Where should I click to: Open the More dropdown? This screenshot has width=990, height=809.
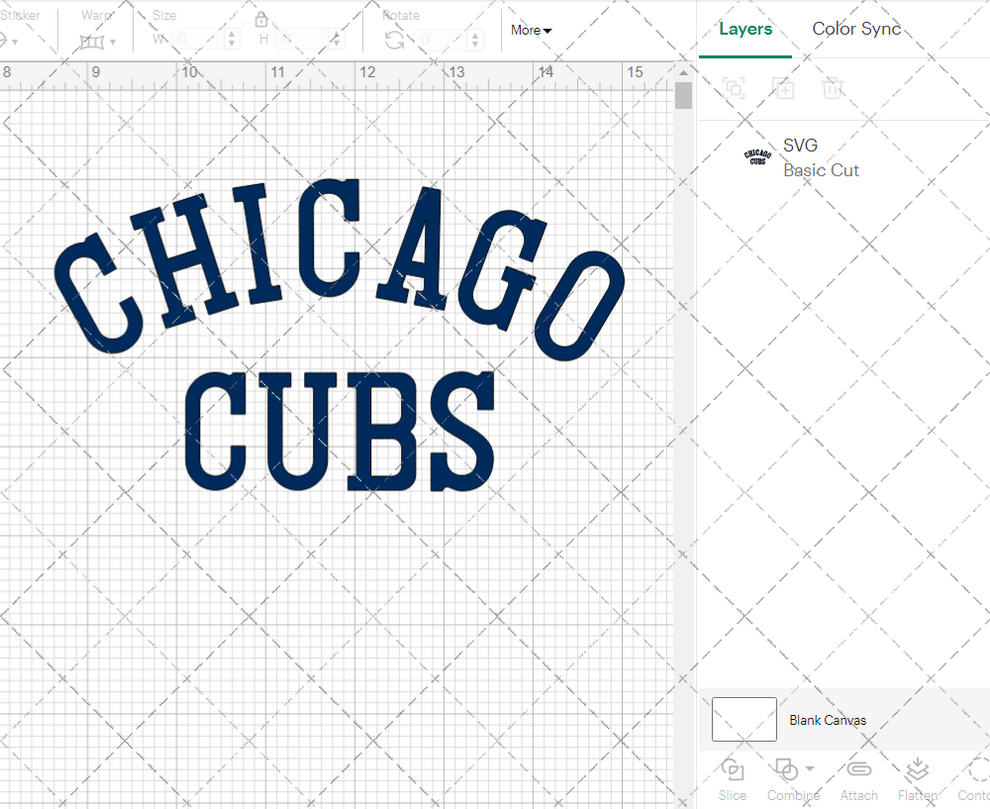point(531,30)
